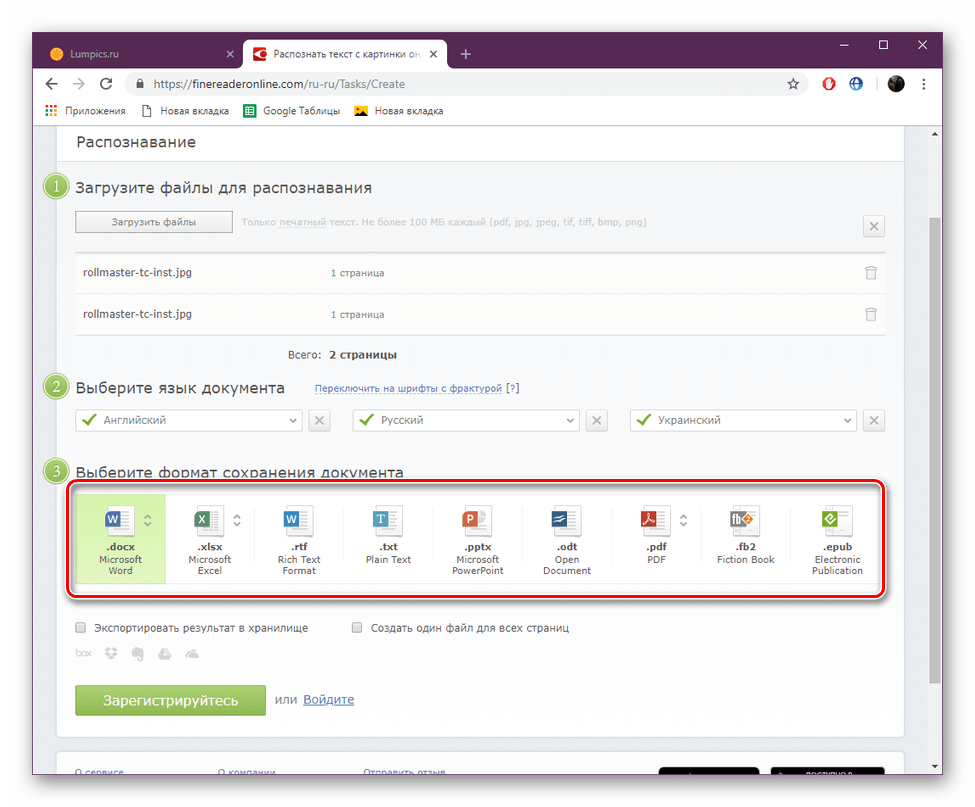Viewport: 975px width, 807px height.
Task: Open the Google Таблицы bookmark
Action: click(x=292, y=111)
